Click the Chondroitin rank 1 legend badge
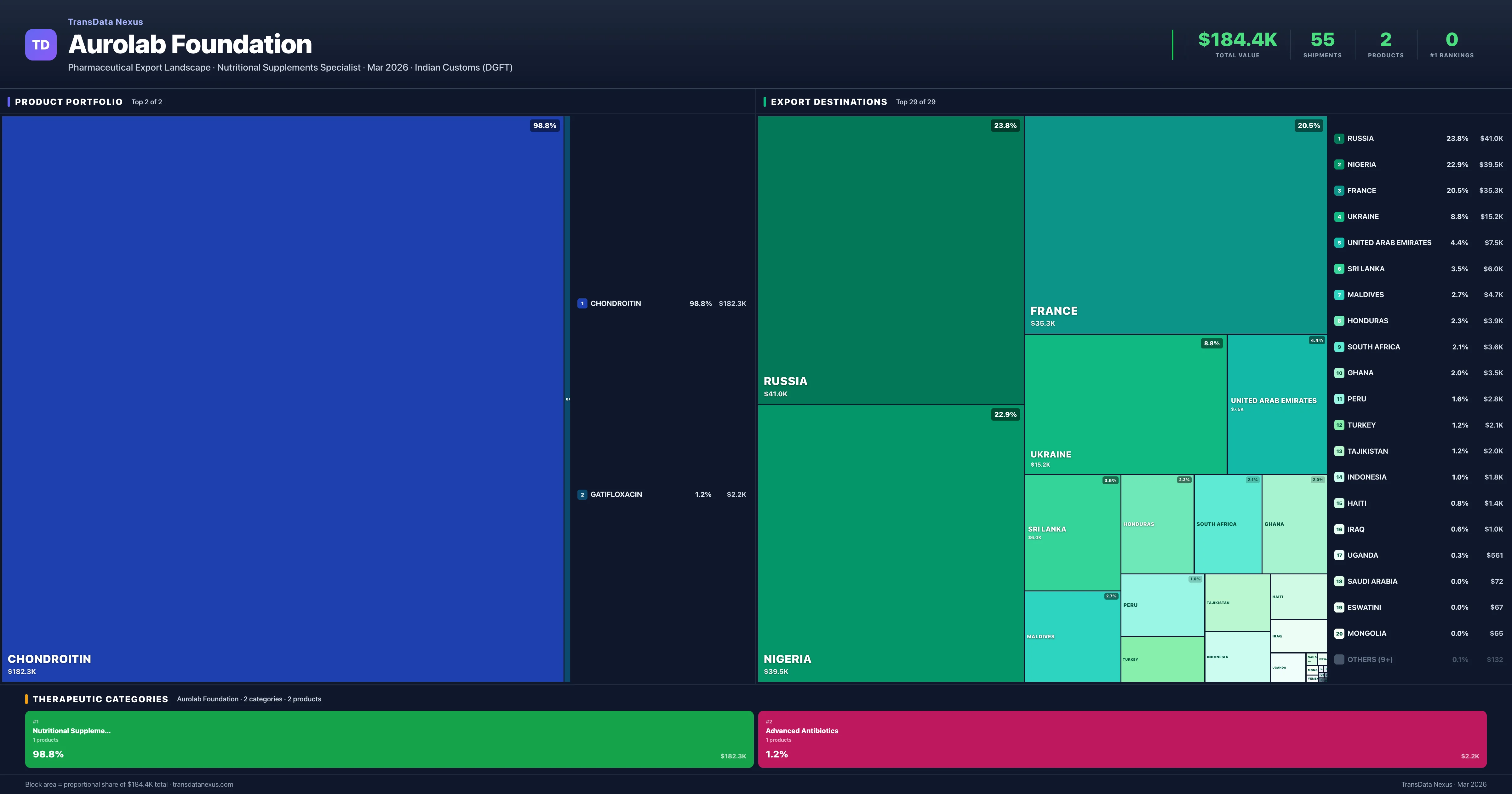1512x794 pixels. tap(582, 304)
